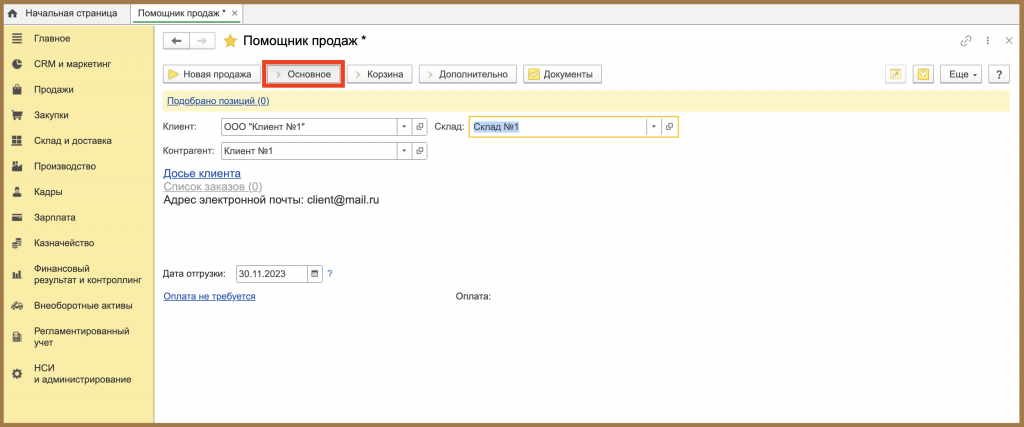Click the Казначейство coins icon

[x=17, y=243]
